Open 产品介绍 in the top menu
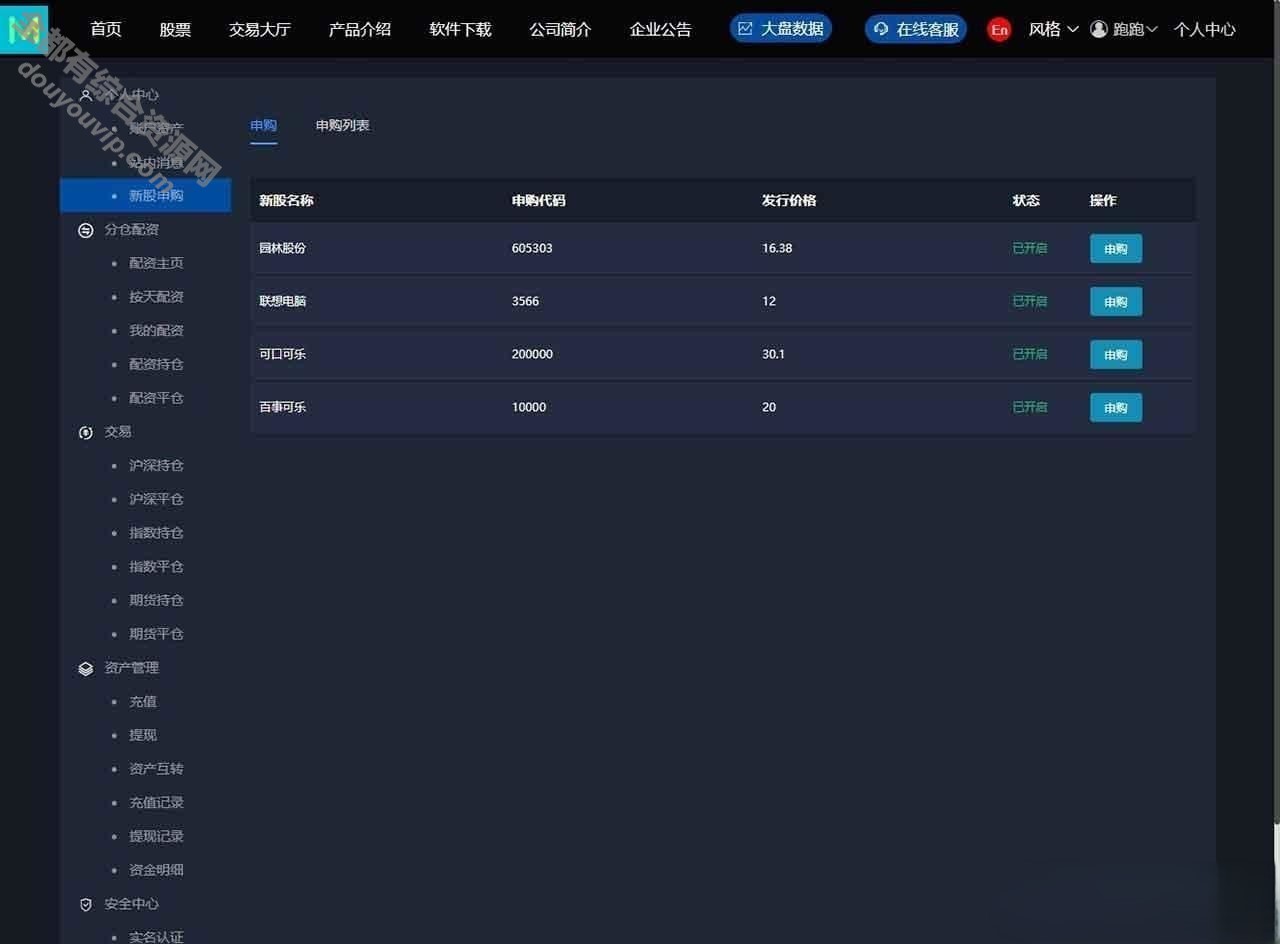Screen dimensions: 1280x944 (360, 29)
